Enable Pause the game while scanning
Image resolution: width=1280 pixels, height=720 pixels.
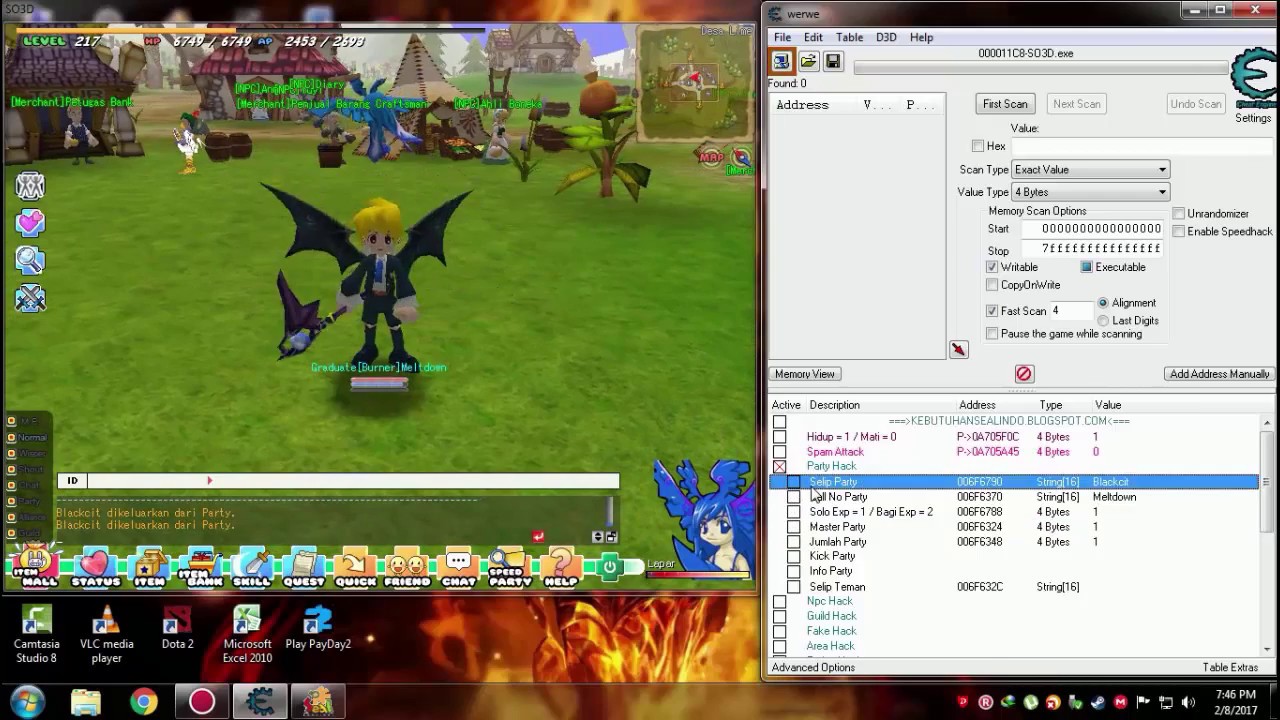992,334
